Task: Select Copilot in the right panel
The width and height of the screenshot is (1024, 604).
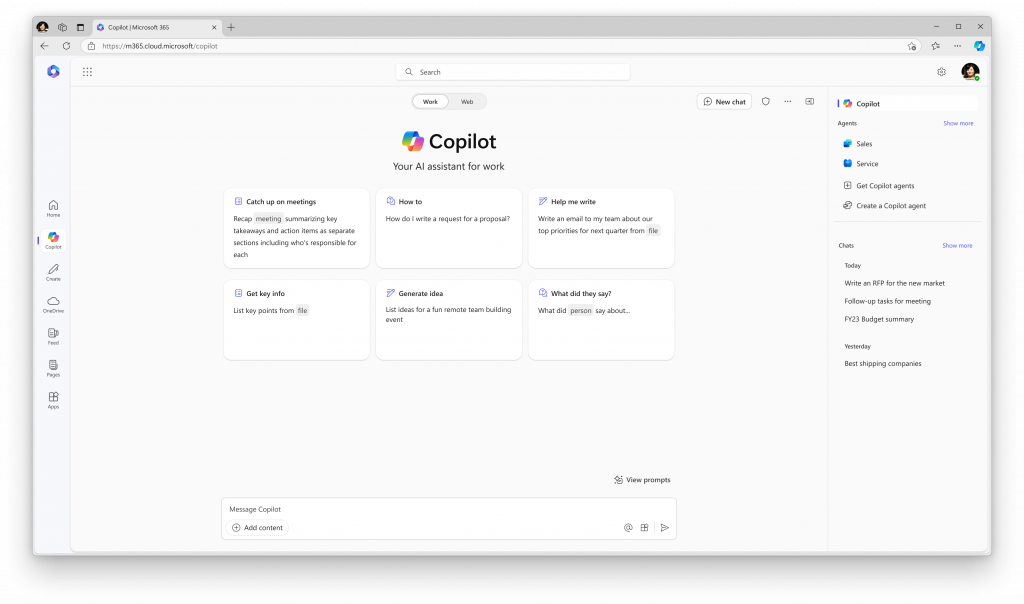Action: click(907, 104)
